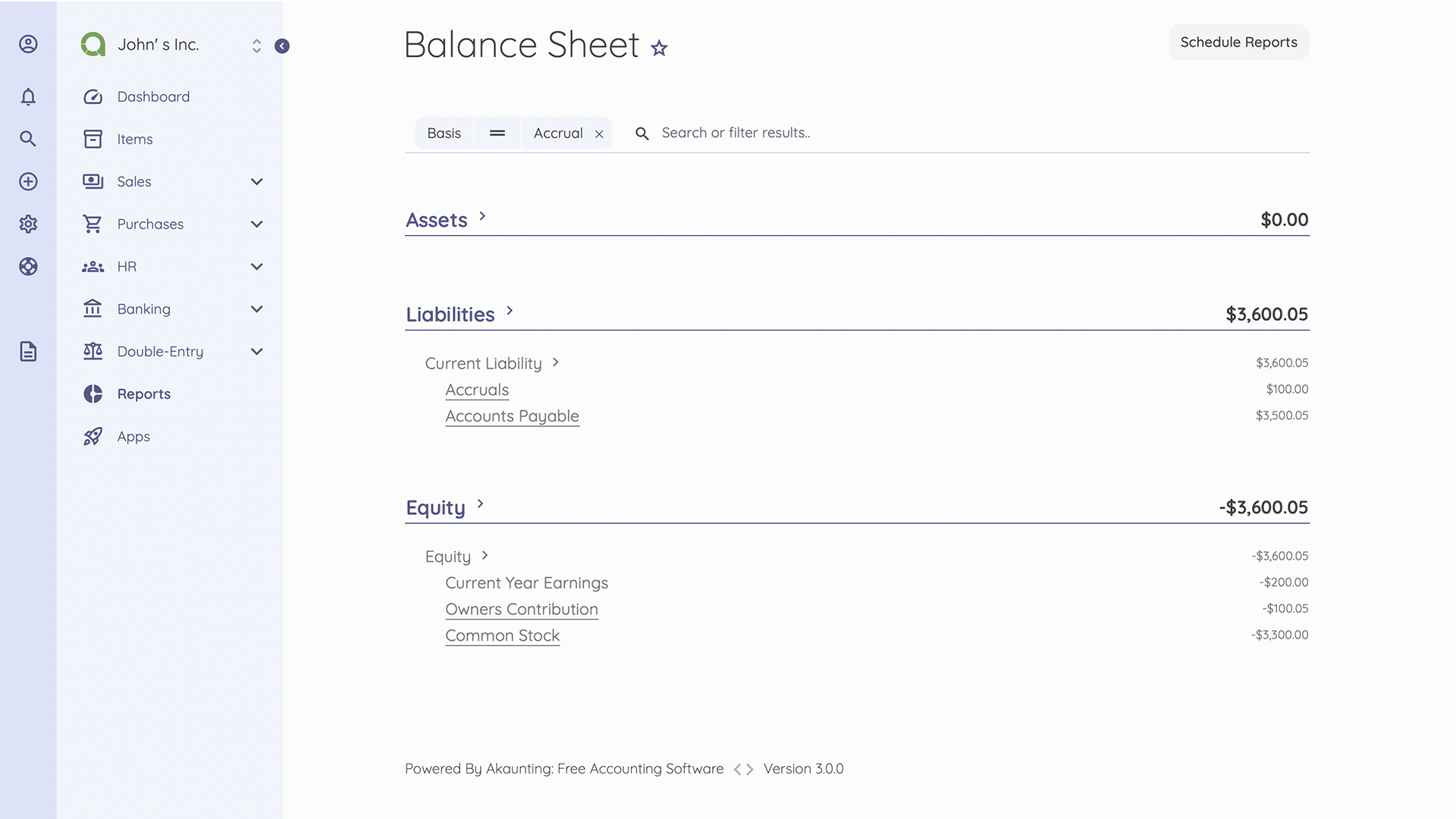Go to Dashboard in sidebar
This screenshot has height=819, width=1456.
coord(153,97)
